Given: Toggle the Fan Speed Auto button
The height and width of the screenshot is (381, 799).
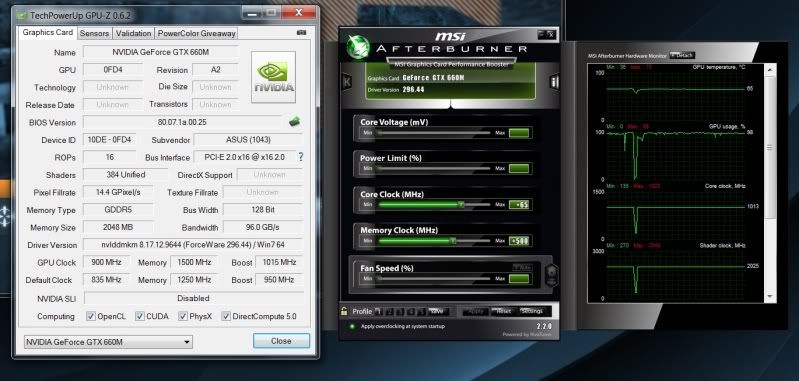Looking at the screenshot, I should (x=522, y=268).
